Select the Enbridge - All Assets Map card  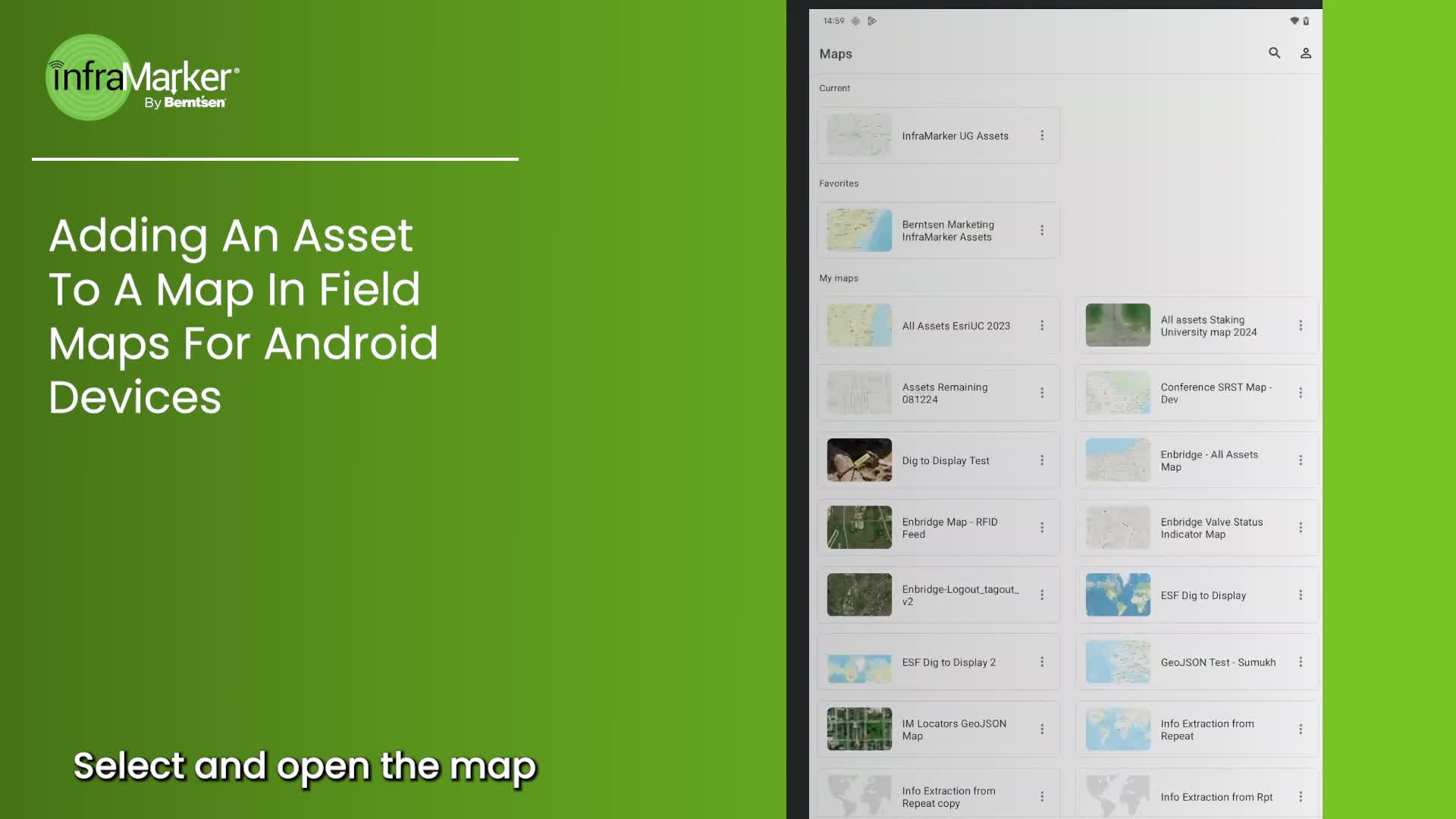point(1209,460)
